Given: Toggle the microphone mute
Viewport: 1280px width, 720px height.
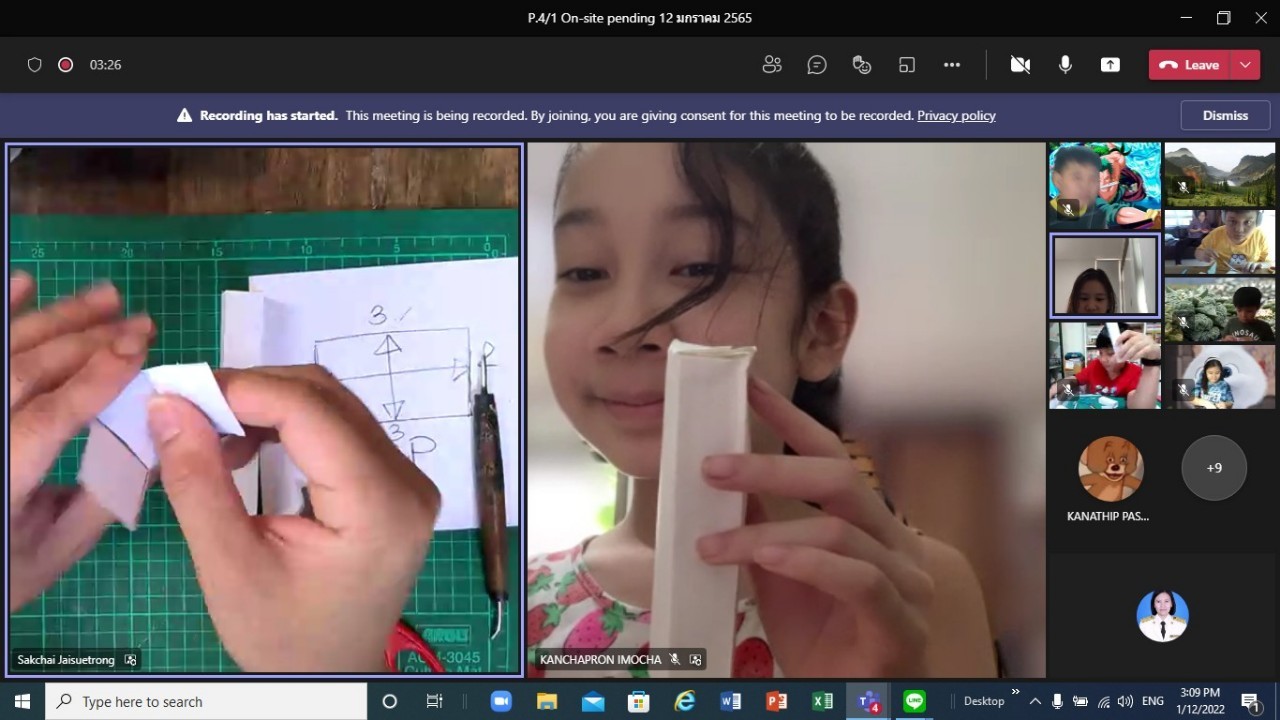Looking at the screenshot, I should coord(1065,65).
